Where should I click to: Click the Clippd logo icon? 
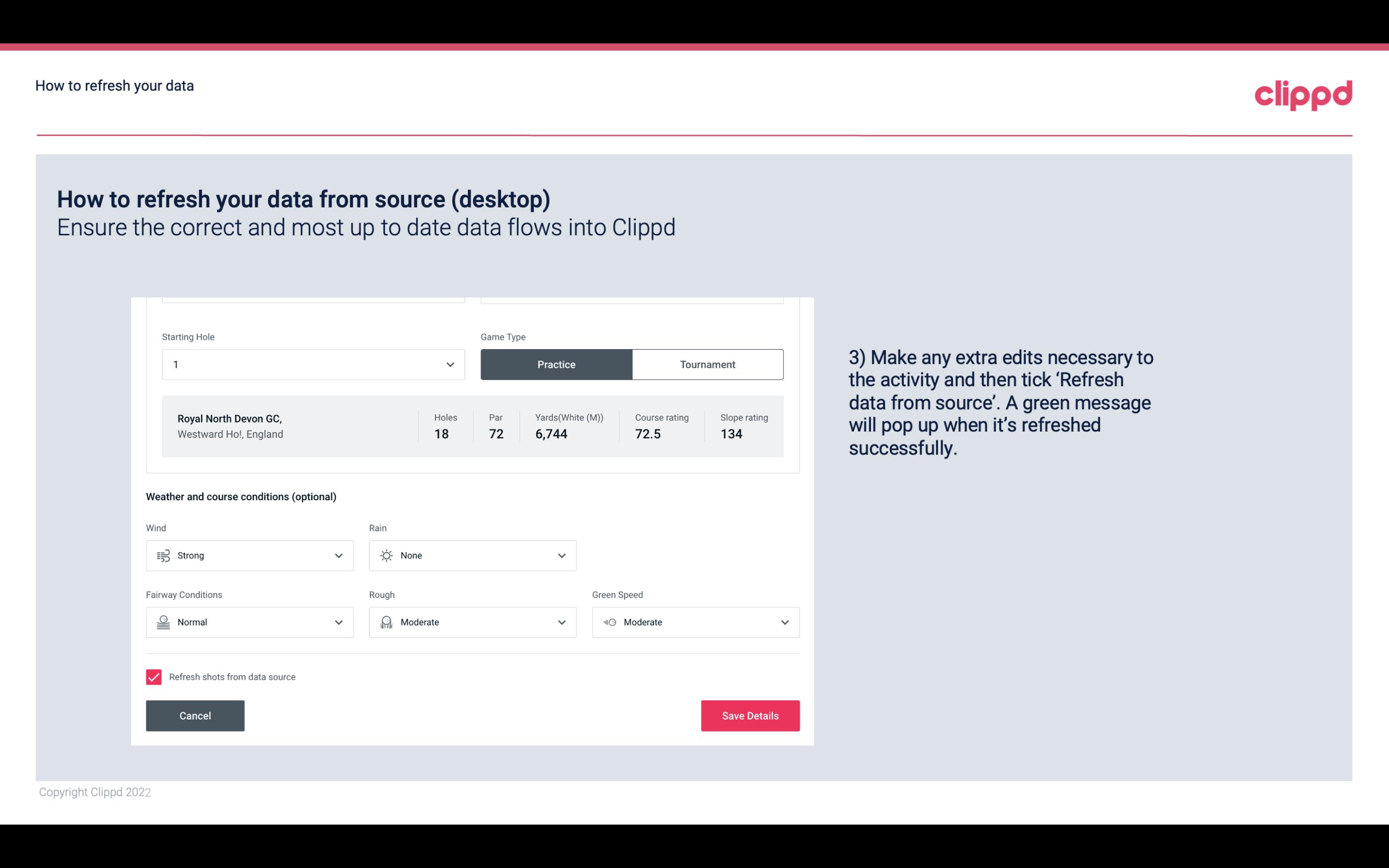1303,95
